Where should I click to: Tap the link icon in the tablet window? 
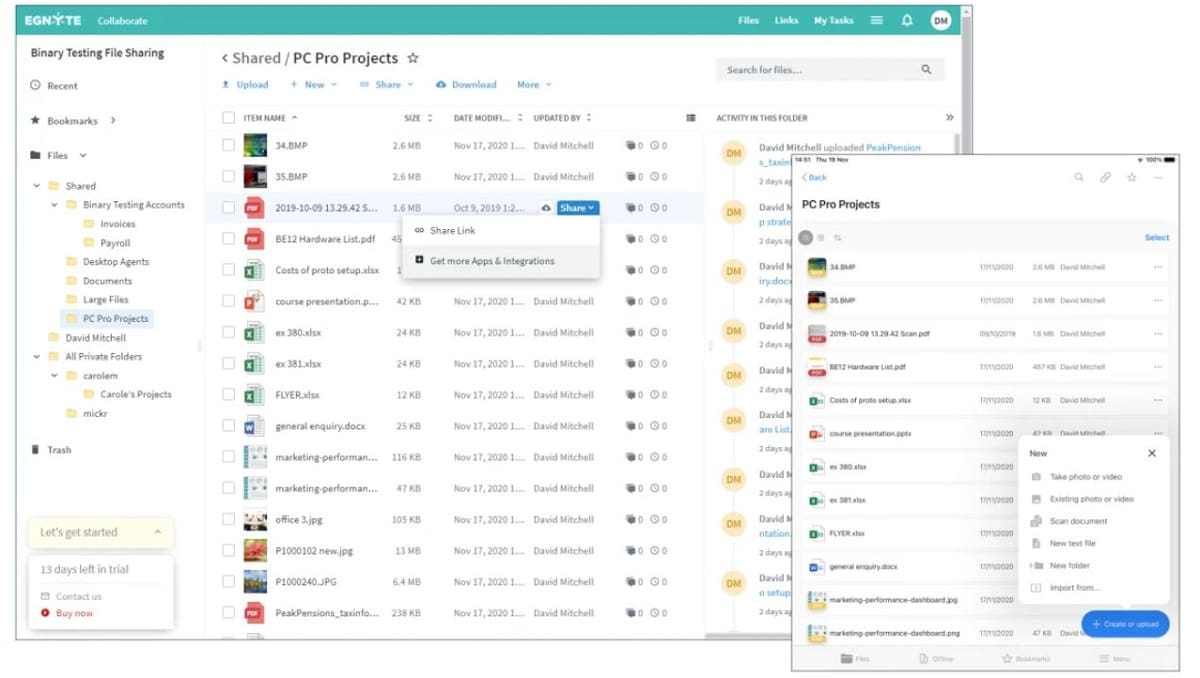tap(1105, 177)
